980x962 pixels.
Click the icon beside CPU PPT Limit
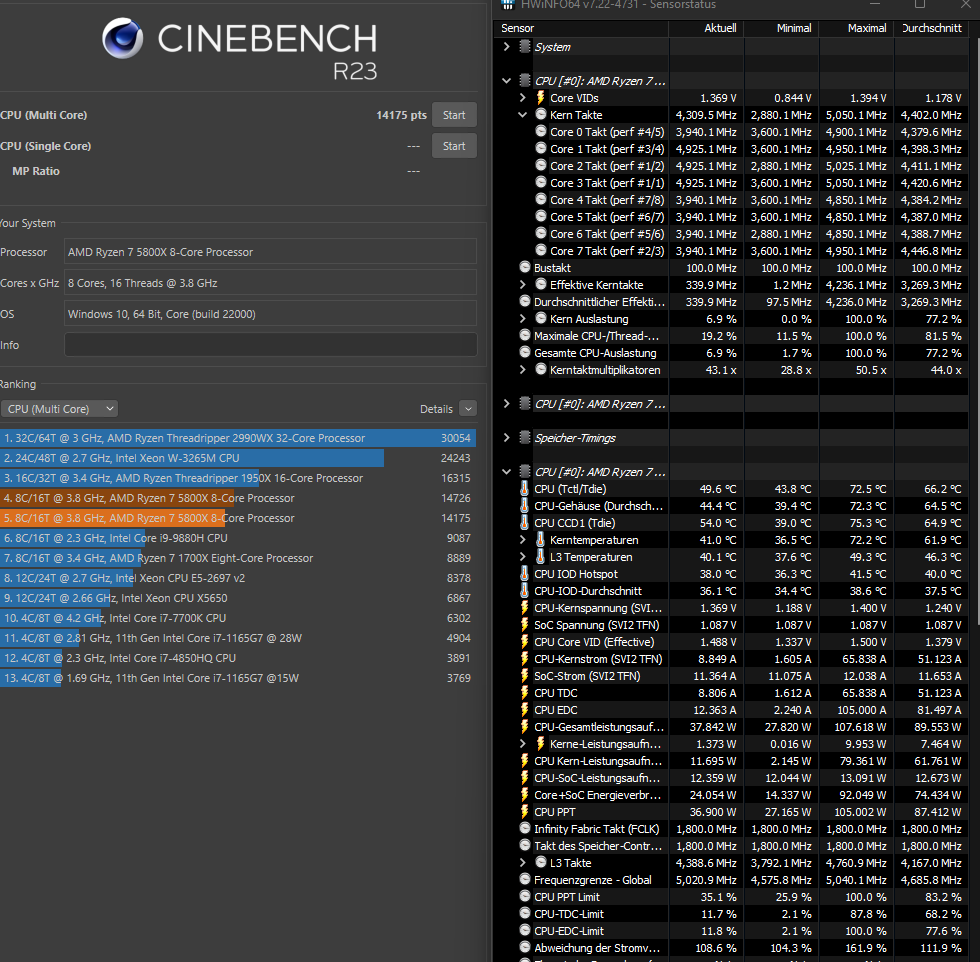point(525,896)
